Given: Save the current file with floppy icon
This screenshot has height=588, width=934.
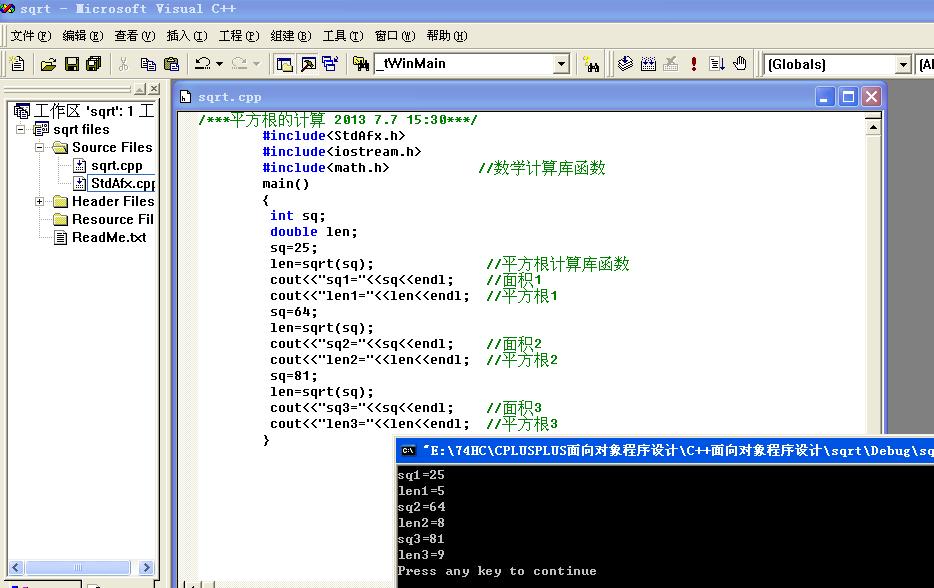Looking at the screenshot, I should tap(71, 64).
